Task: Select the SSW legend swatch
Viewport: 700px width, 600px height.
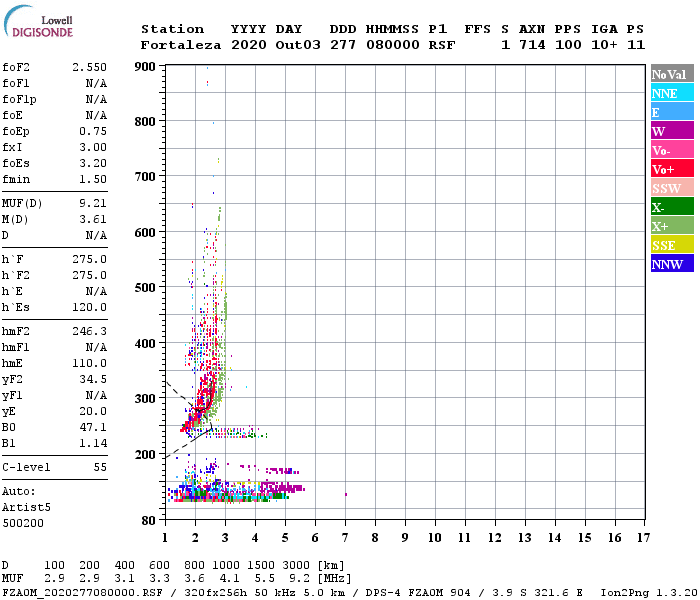Action: tap(672, 188)
